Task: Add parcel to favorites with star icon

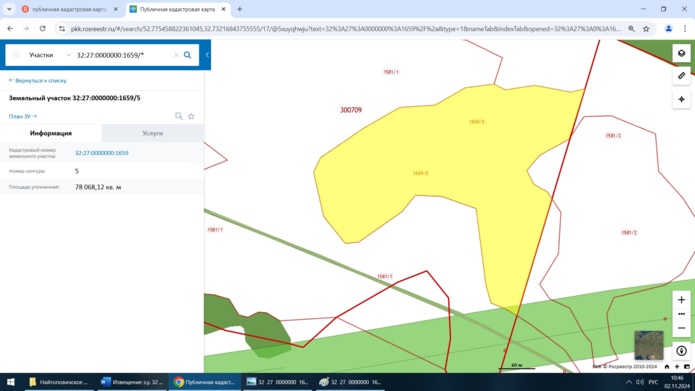Action: [x=191, y=116]
